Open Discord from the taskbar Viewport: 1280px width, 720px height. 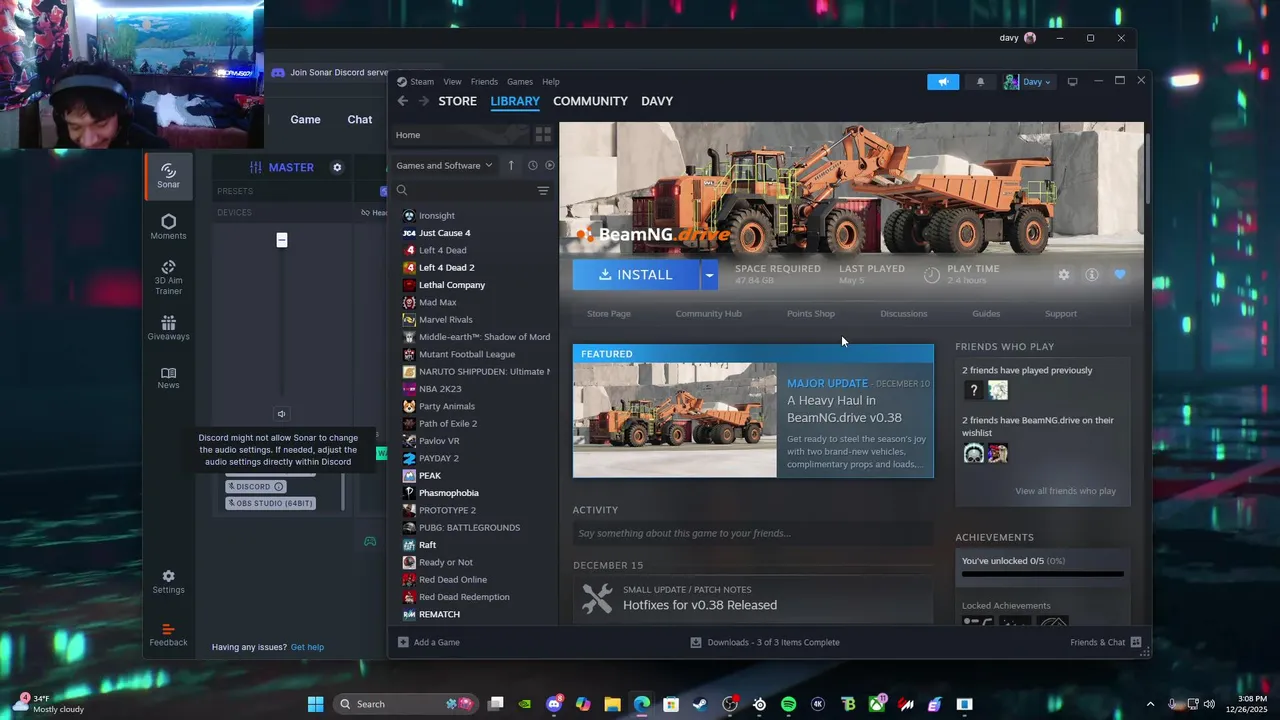(554, 704)
